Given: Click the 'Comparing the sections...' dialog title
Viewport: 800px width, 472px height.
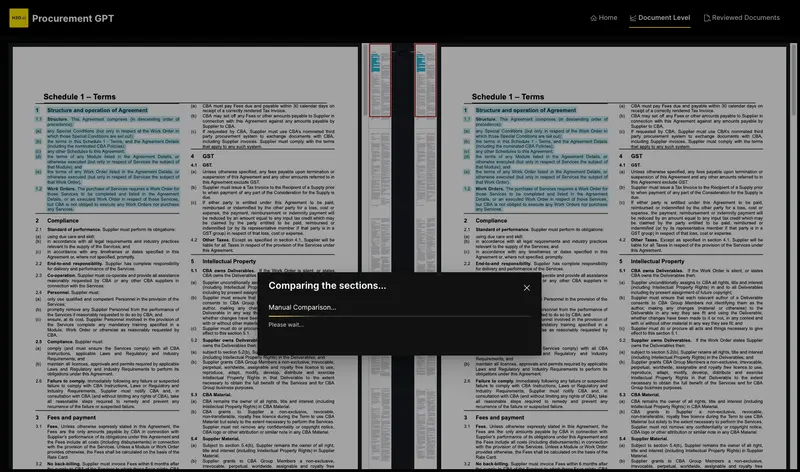Looking at the screenshot, I should 328,286.
